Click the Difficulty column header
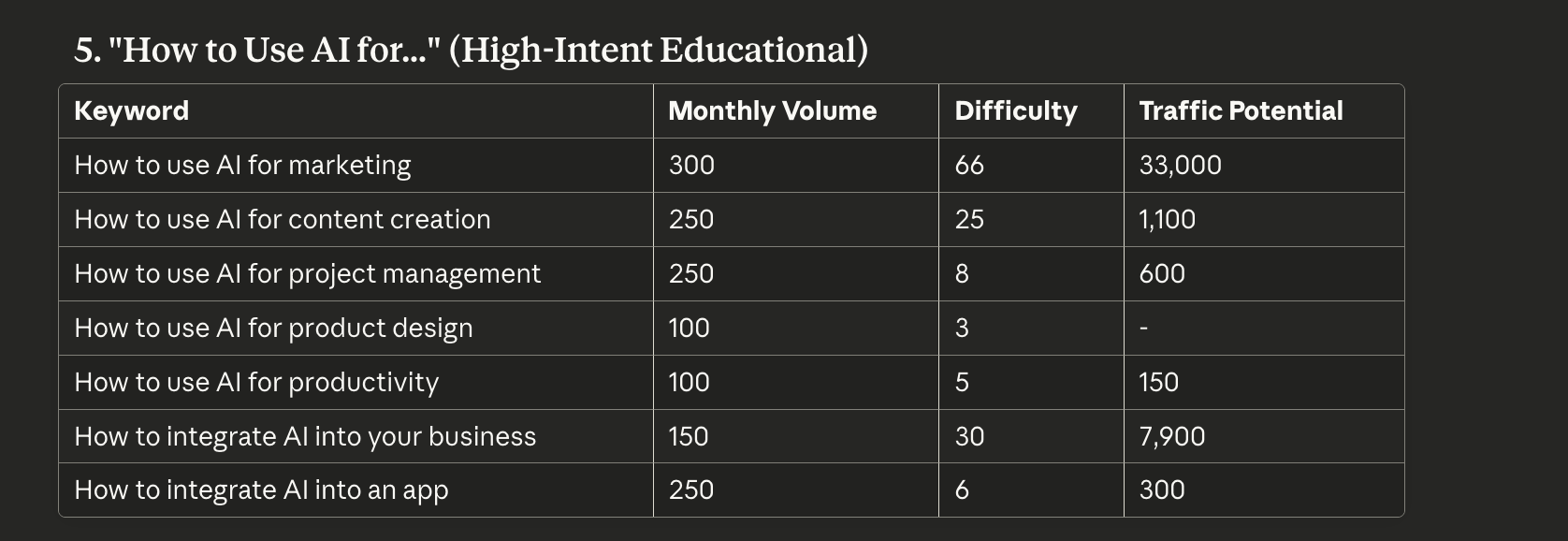Viewport: 1568px width, 541px height. [1015, 111]
